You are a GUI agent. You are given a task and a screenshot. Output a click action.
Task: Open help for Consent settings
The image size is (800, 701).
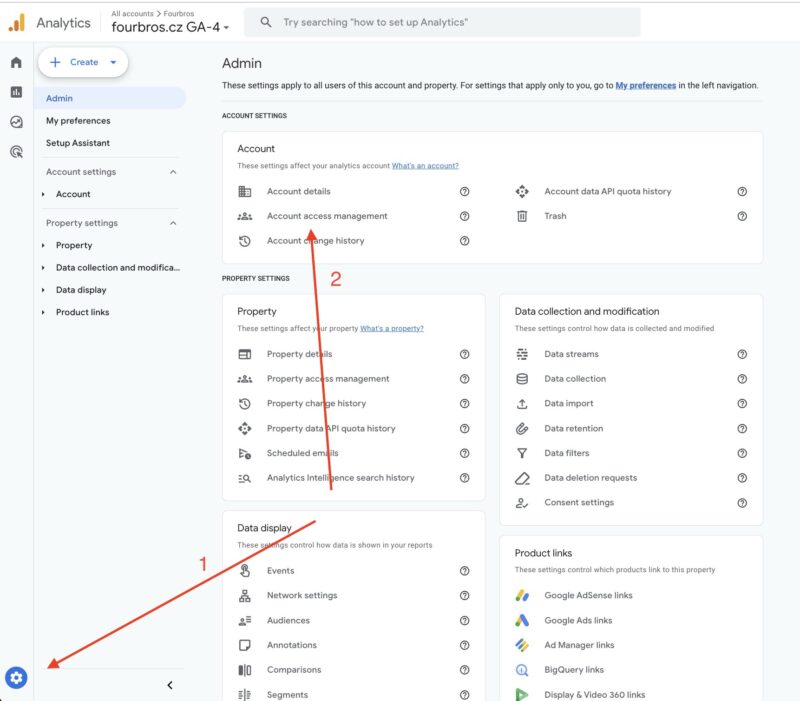click(x=742, y=503)
